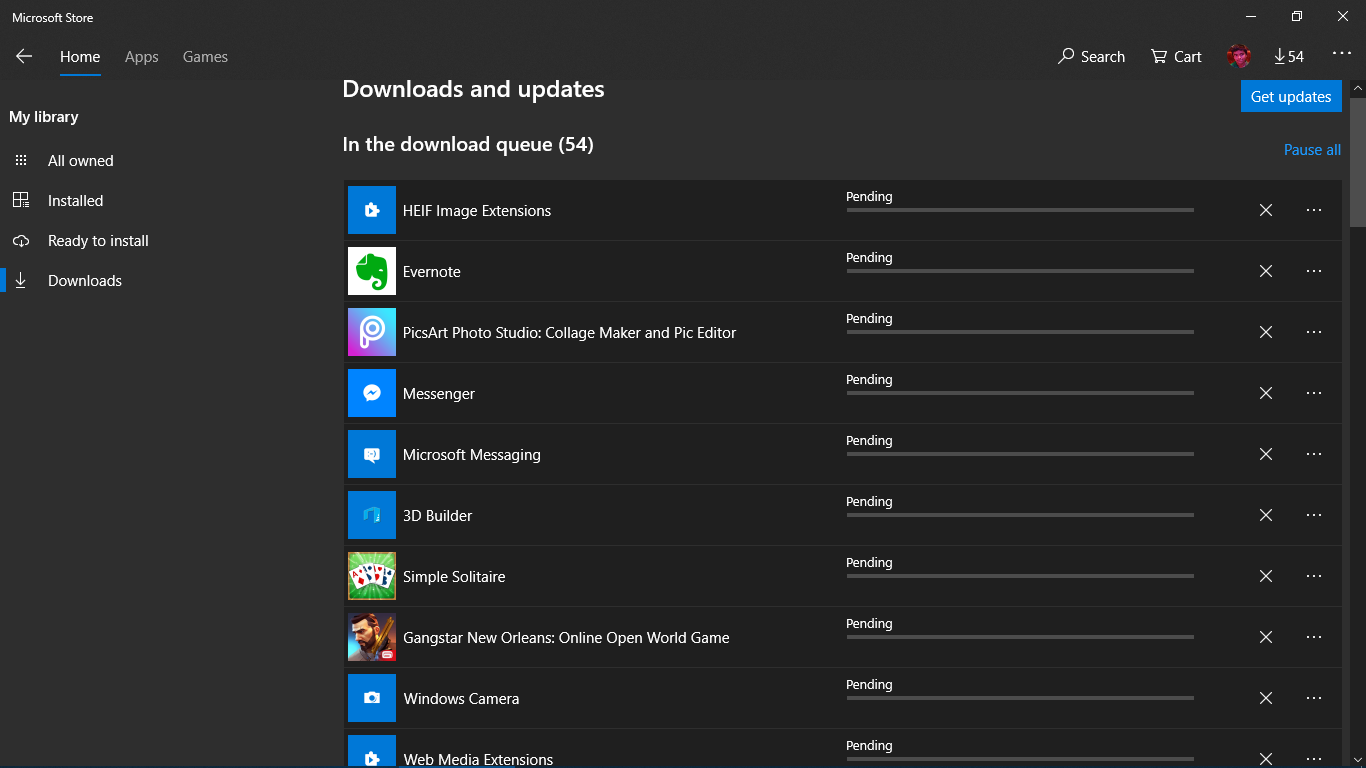Cancel the Simple Solitaire download
This screenshot has width=1366, height=768.
click(1266, 576)
